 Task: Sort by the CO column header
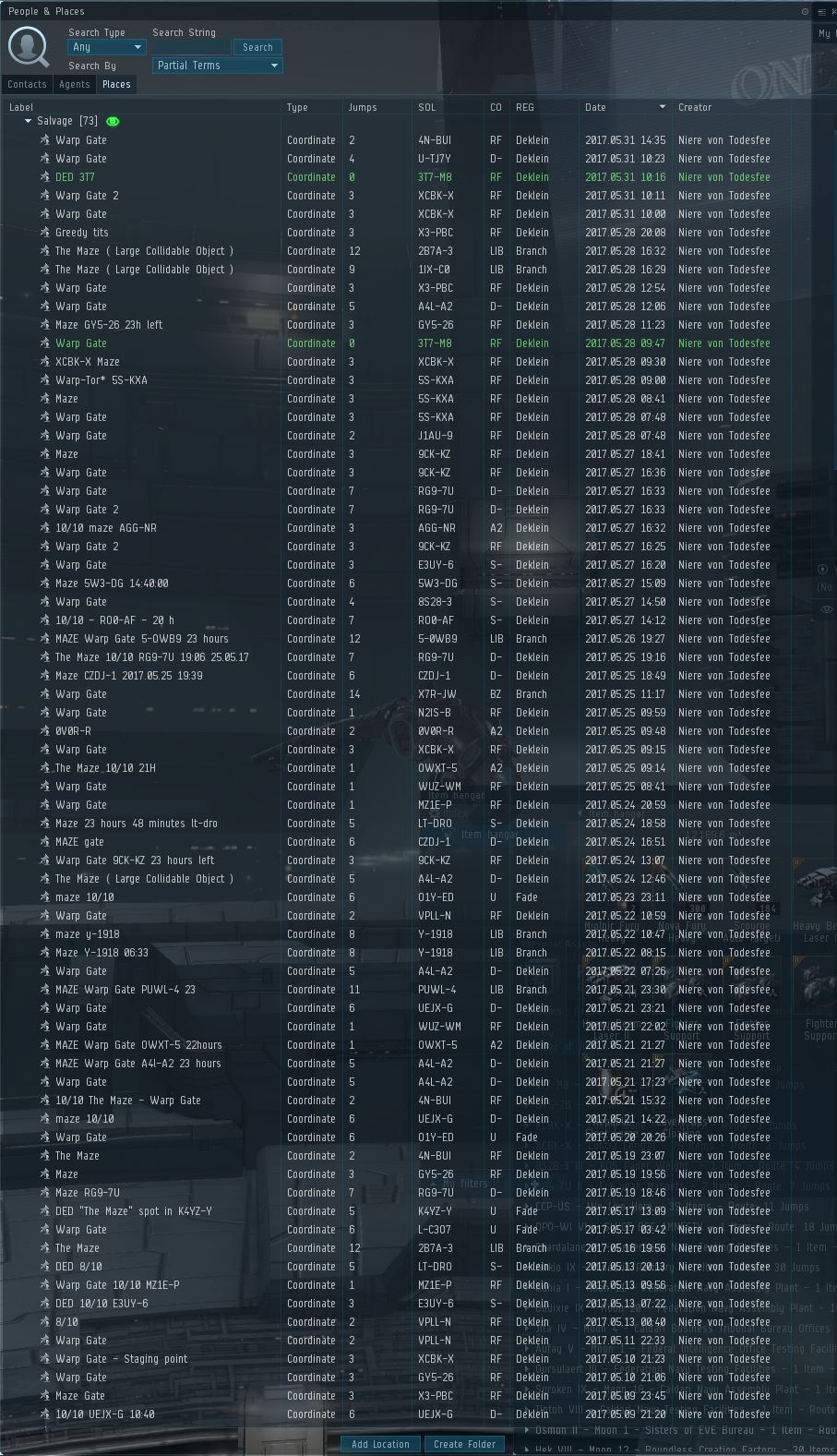pyautogui.click(x=497, y=107)
